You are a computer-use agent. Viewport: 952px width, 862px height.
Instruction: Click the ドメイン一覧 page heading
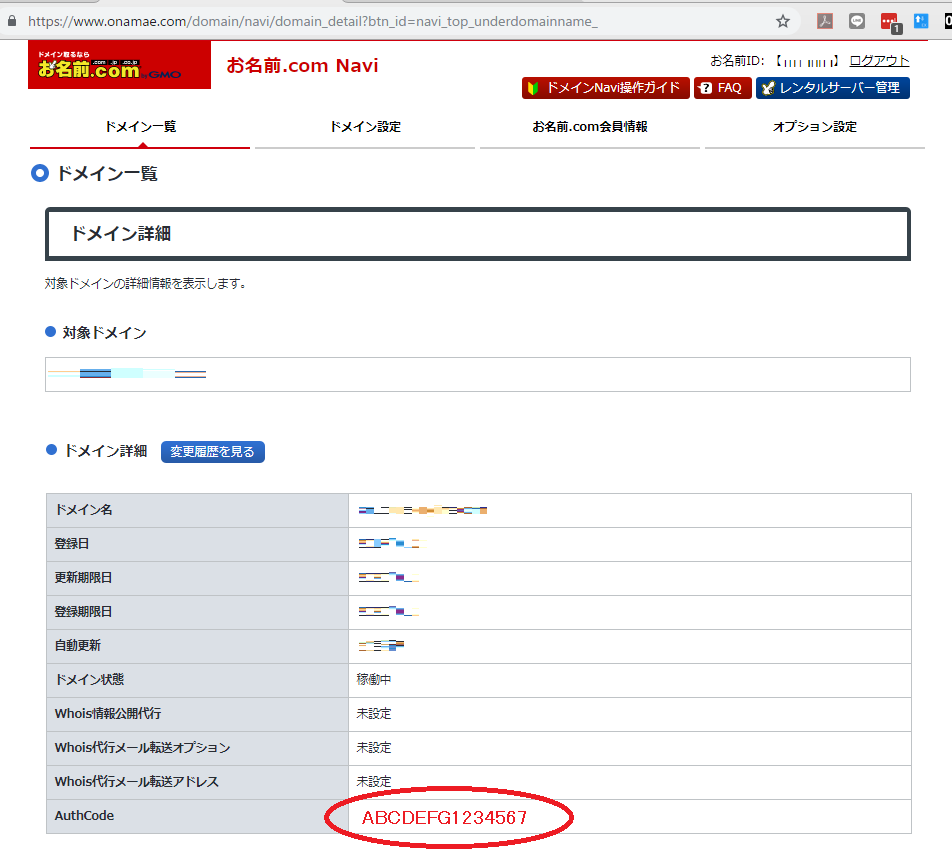coord(107,174)
